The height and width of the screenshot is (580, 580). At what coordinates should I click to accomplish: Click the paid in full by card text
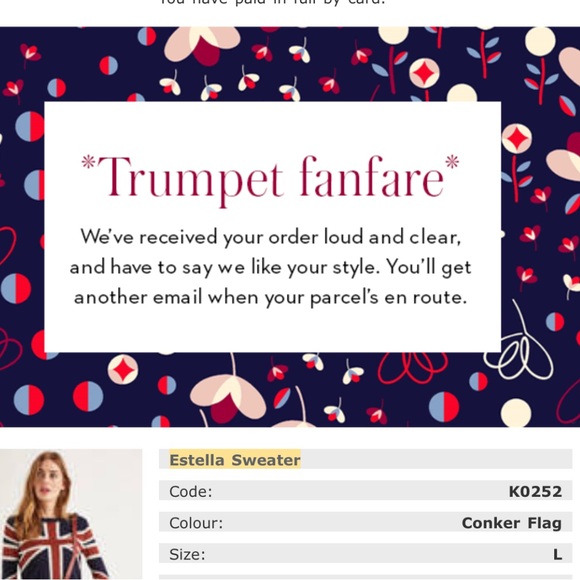click(x=272, y=2)
